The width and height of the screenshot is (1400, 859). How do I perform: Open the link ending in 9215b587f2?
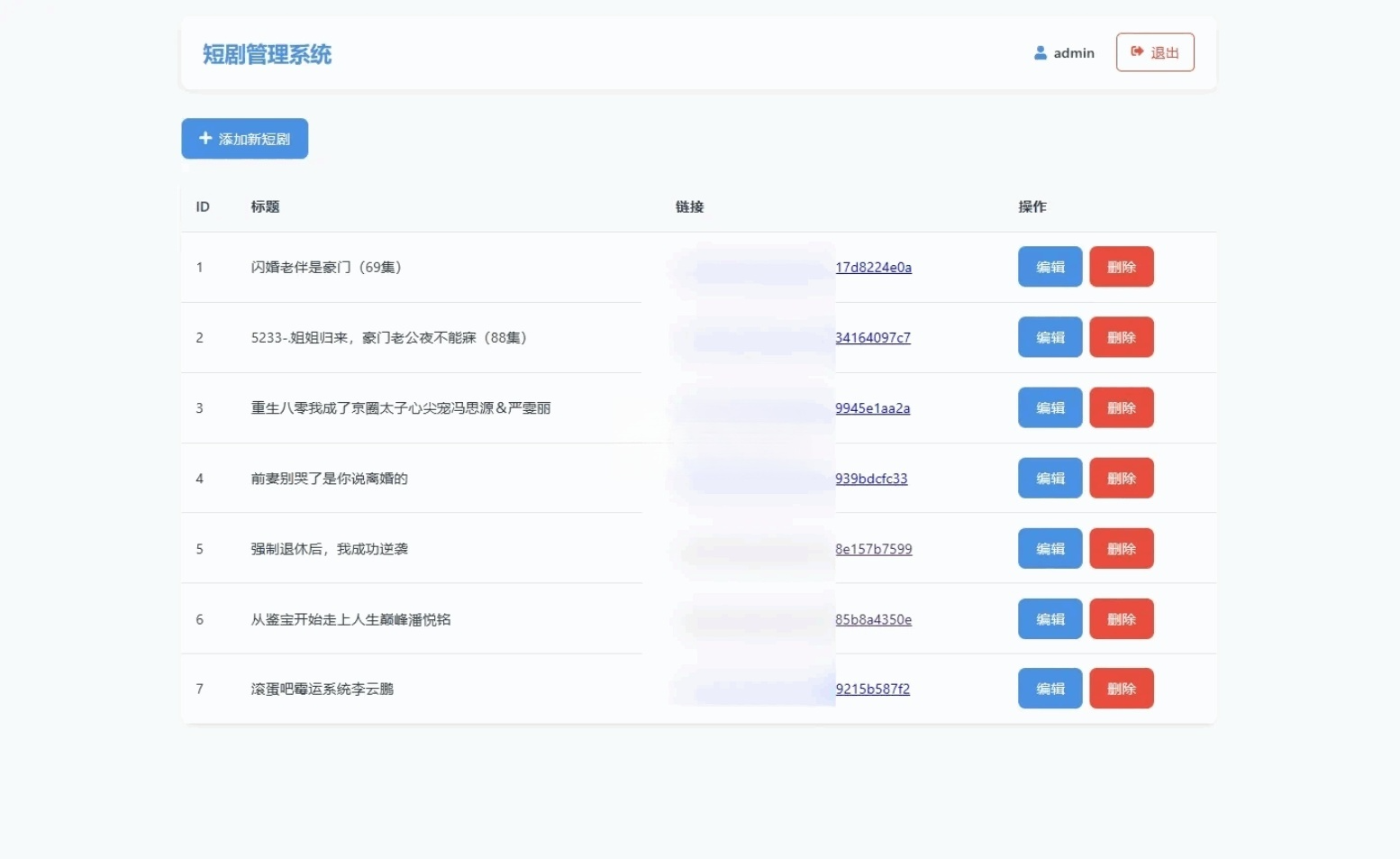coord(873,688)
